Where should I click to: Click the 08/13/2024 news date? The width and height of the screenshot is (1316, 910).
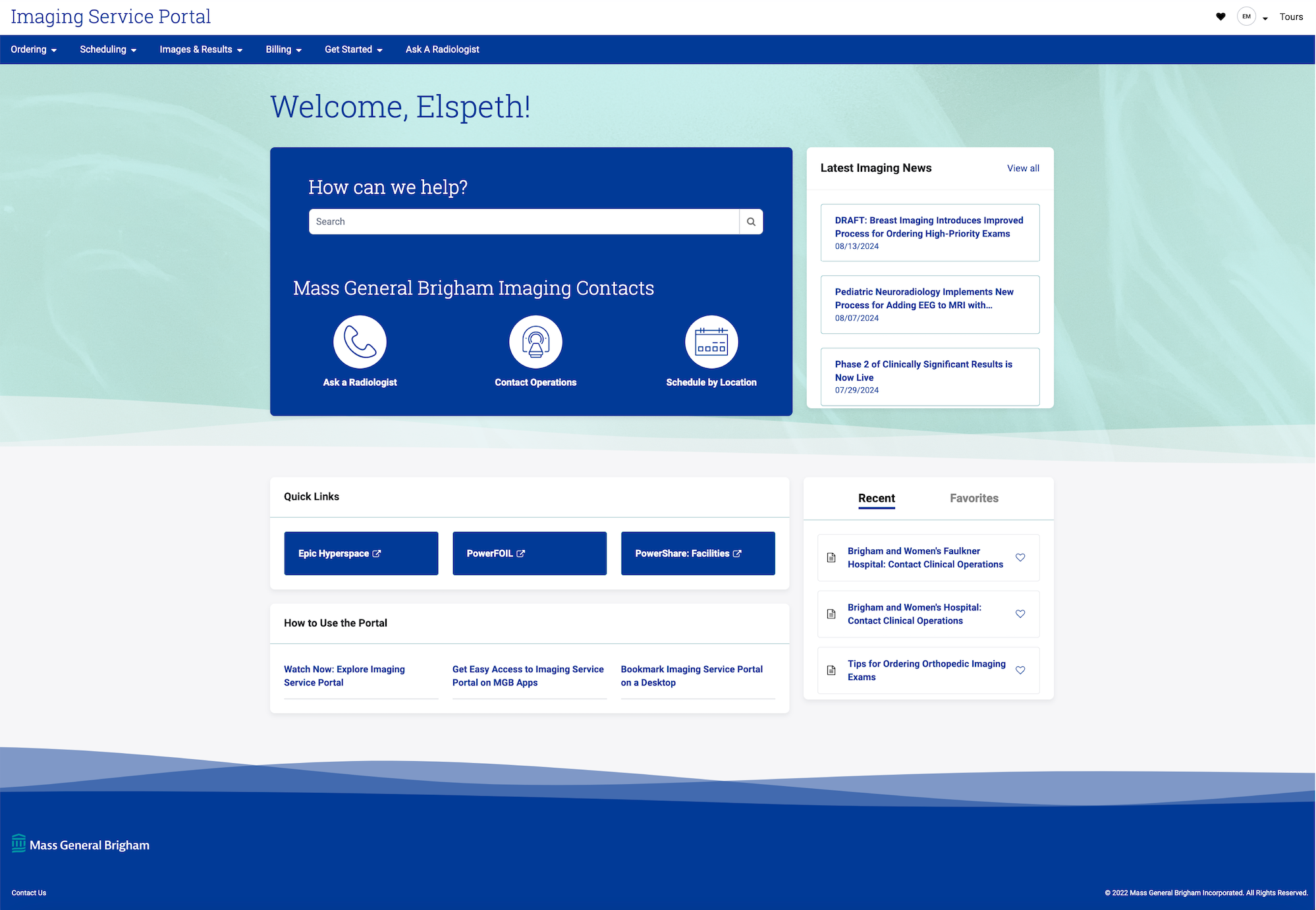tap(857, 246)
